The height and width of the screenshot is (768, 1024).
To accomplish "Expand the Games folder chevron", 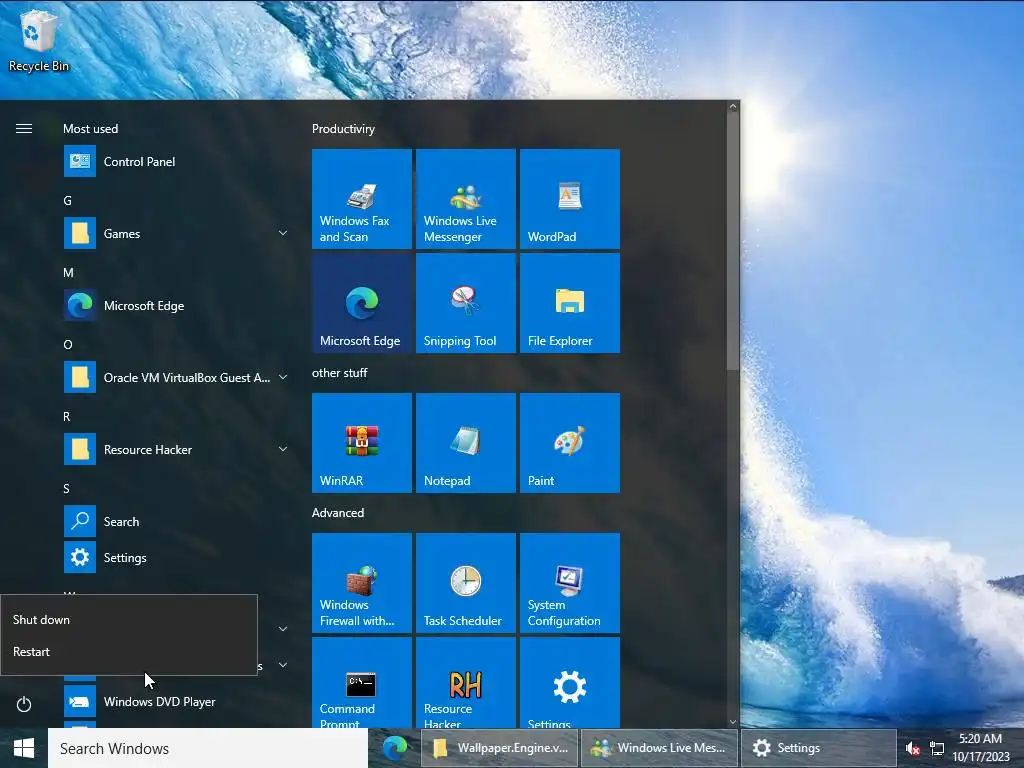I will click(283, 233).
